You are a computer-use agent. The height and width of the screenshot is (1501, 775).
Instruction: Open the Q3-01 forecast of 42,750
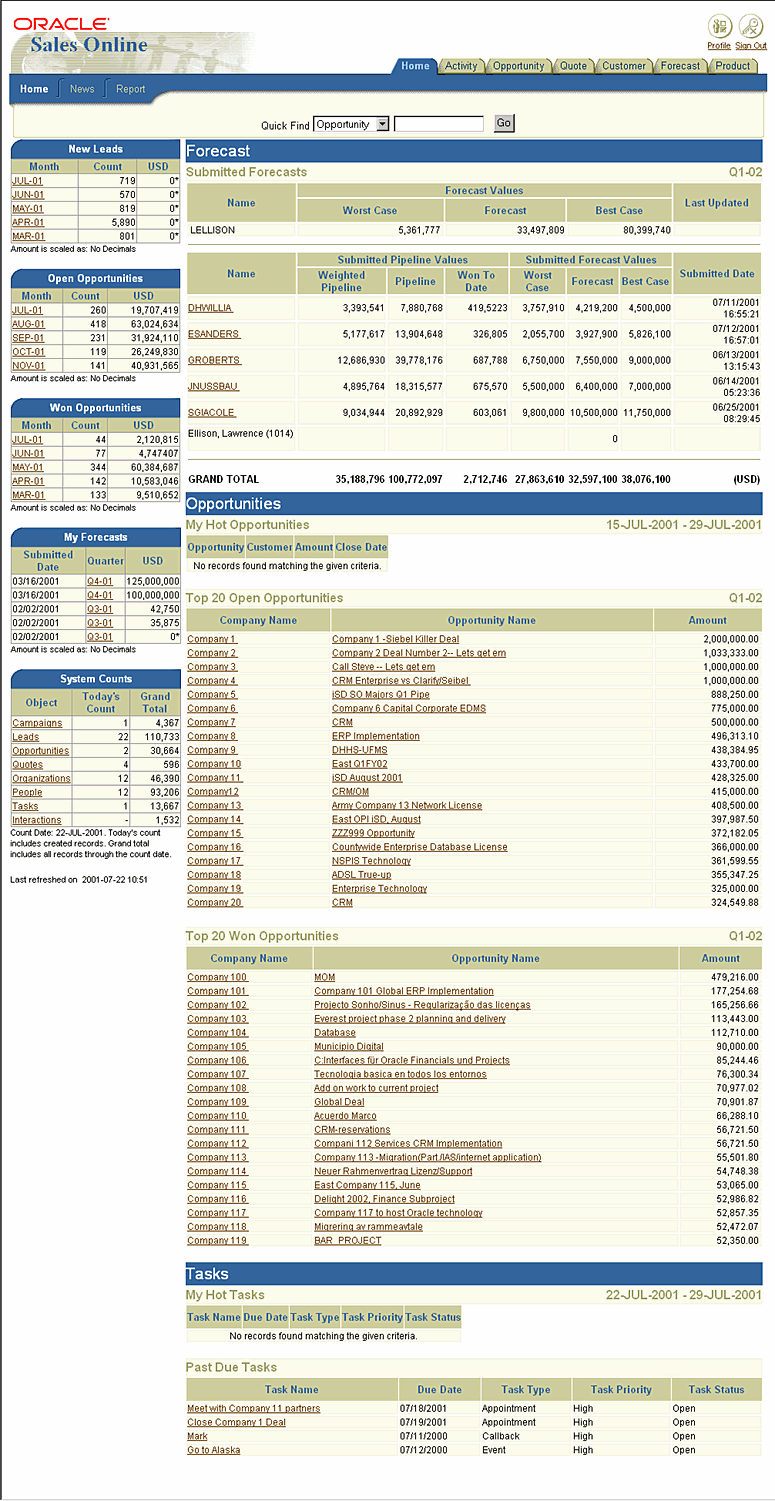tap(99, 608)
